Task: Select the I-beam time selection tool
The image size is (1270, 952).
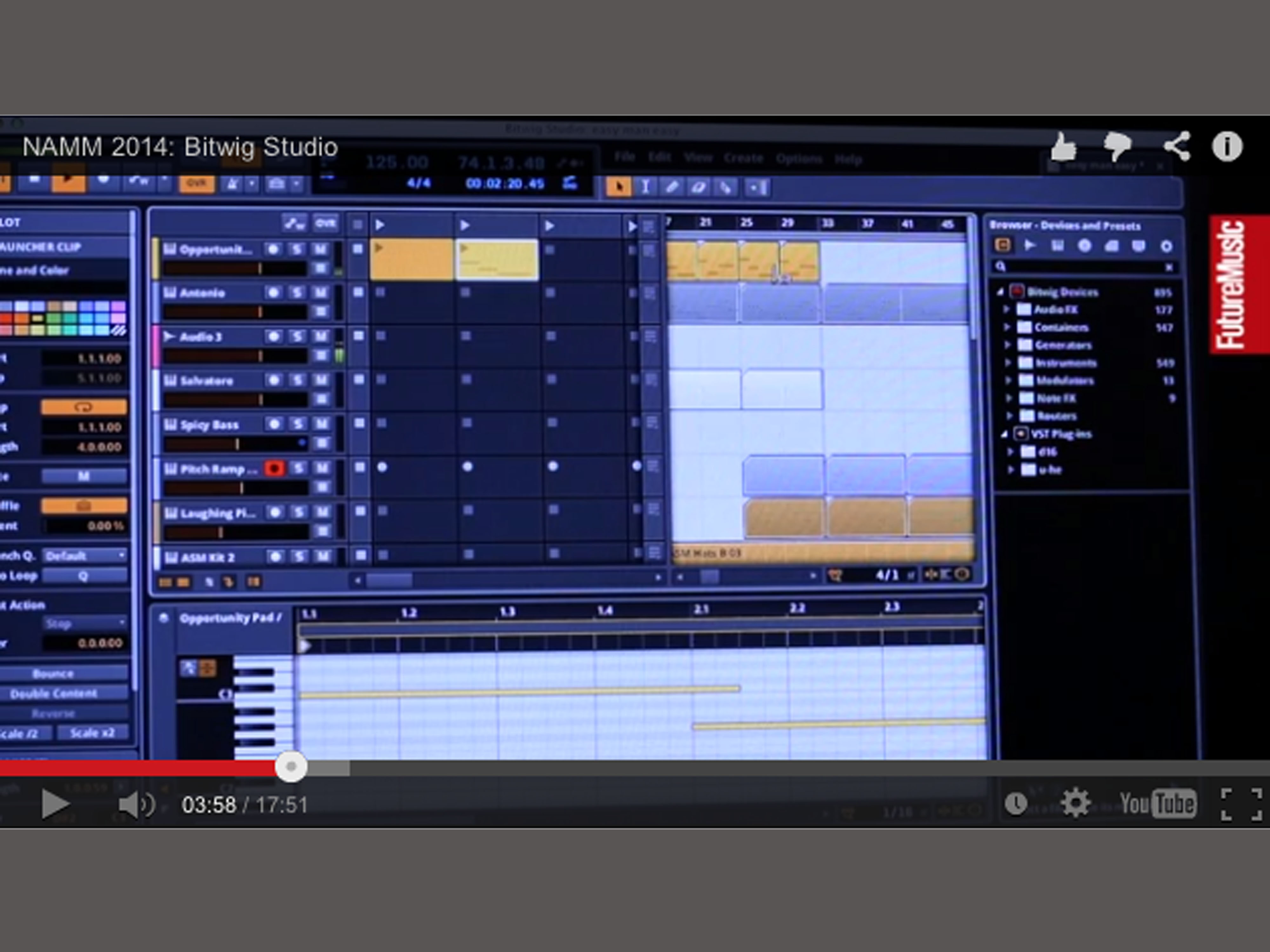Action: coord(645,187)
